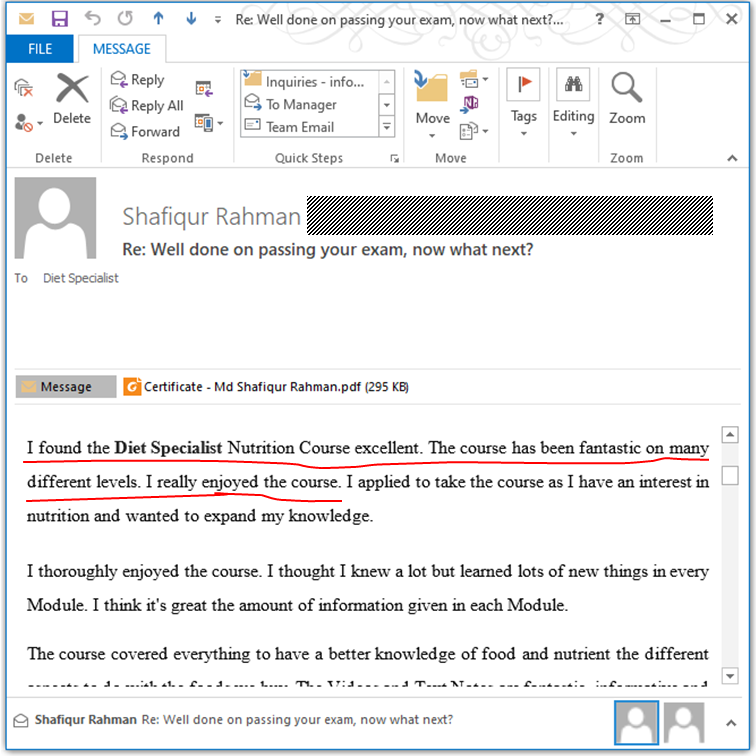Delete this message with the X button
The height and width of the screenshot is (756, 756).
click(72, 99)
